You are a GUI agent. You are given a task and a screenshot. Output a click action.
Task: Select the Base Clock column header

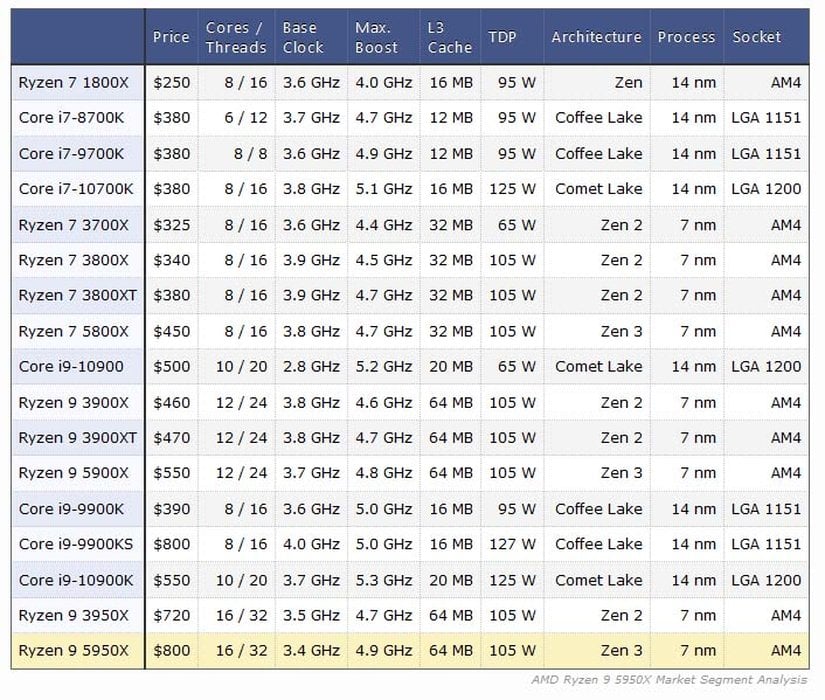coord(304,37)
